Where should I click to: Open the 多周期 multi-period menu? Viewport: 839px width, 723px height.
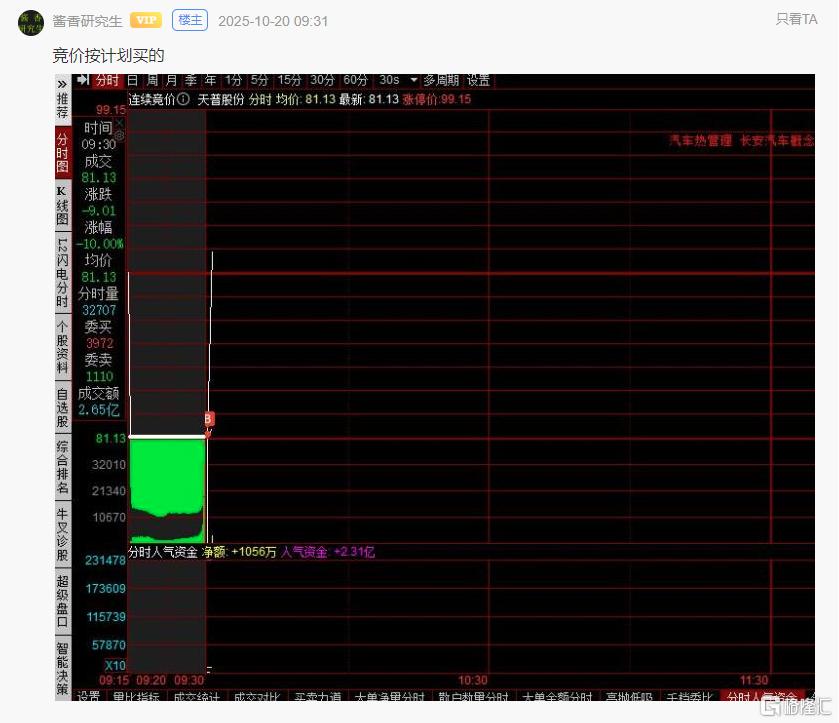coord(441,80)
